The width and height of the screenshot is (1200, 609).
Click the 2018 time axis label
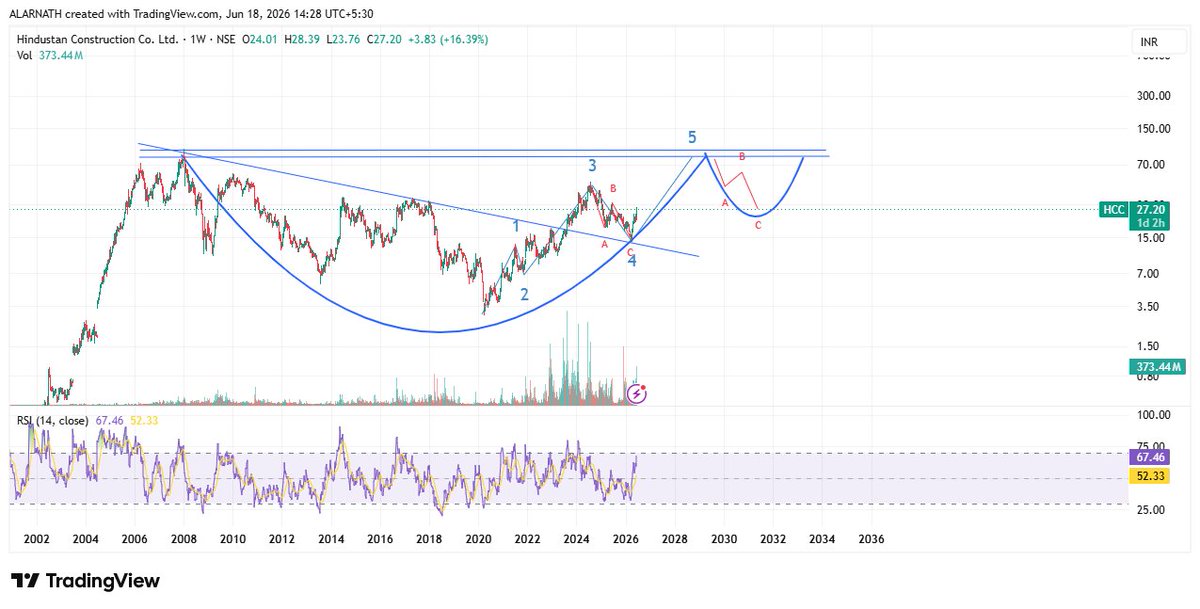[x=429, y=539]
